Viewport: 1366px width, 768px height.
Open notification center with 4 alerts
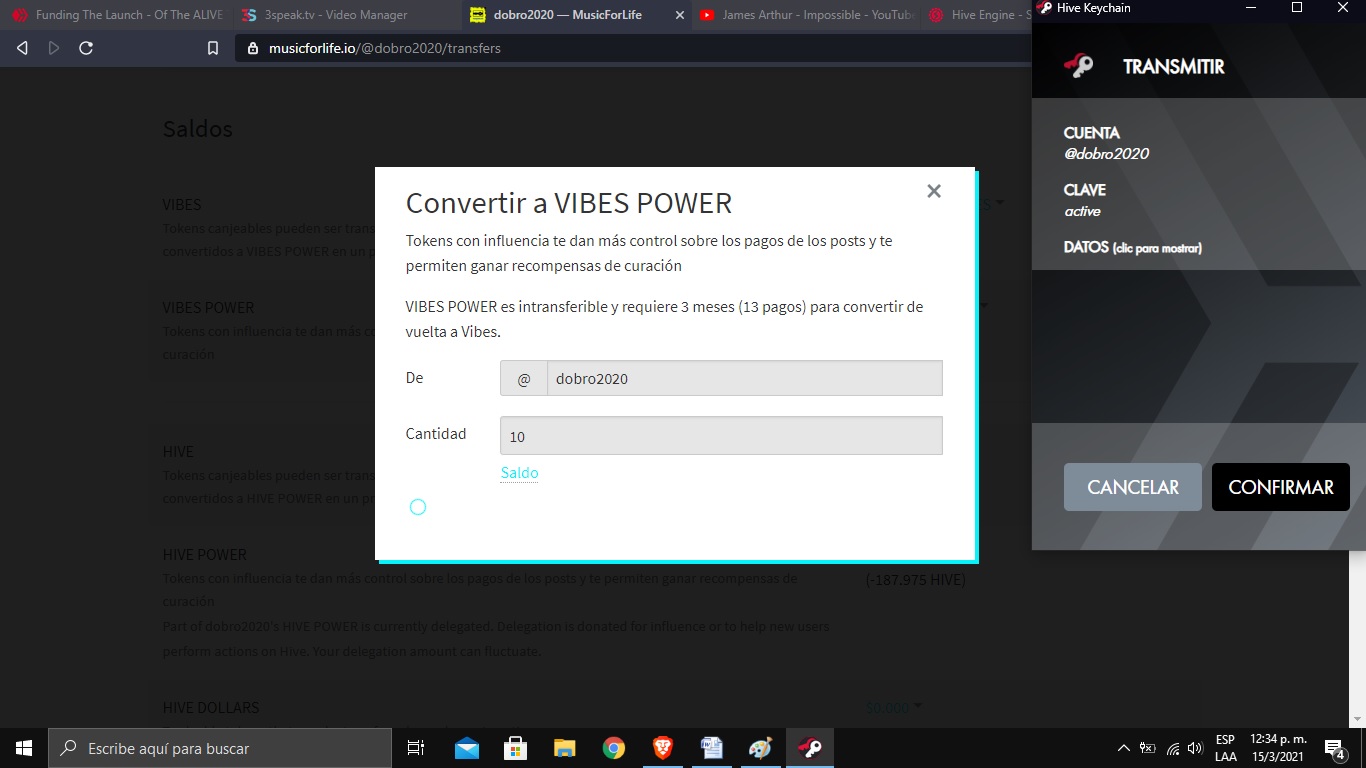1334,748
